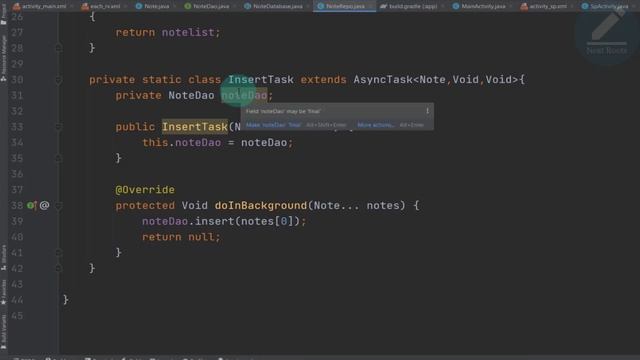Collapse the constructor fold marker on line 33
This screenshot has height=360, width=640.
coord(58,127)
